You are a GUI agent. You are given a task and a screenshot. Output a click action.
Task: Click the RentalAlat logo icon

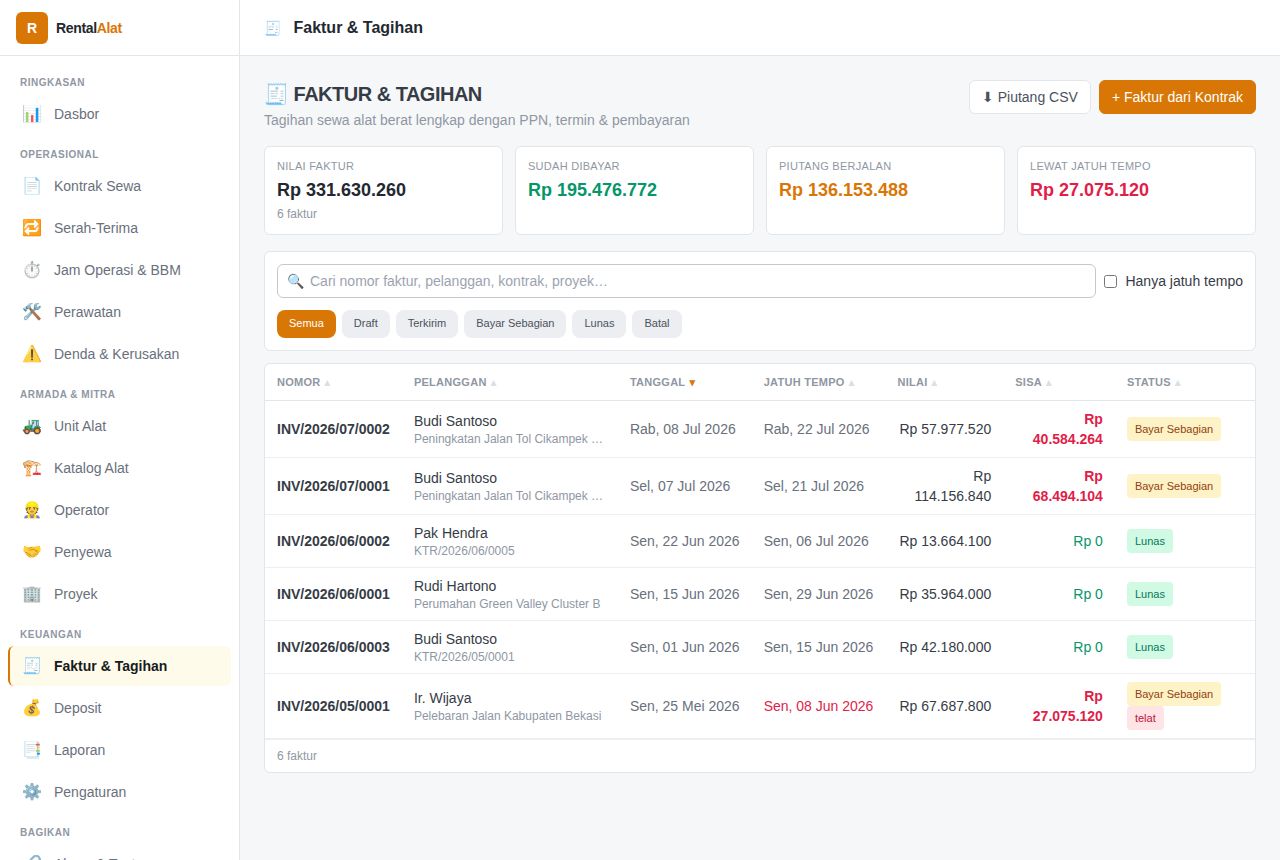[x=32, y=28]
